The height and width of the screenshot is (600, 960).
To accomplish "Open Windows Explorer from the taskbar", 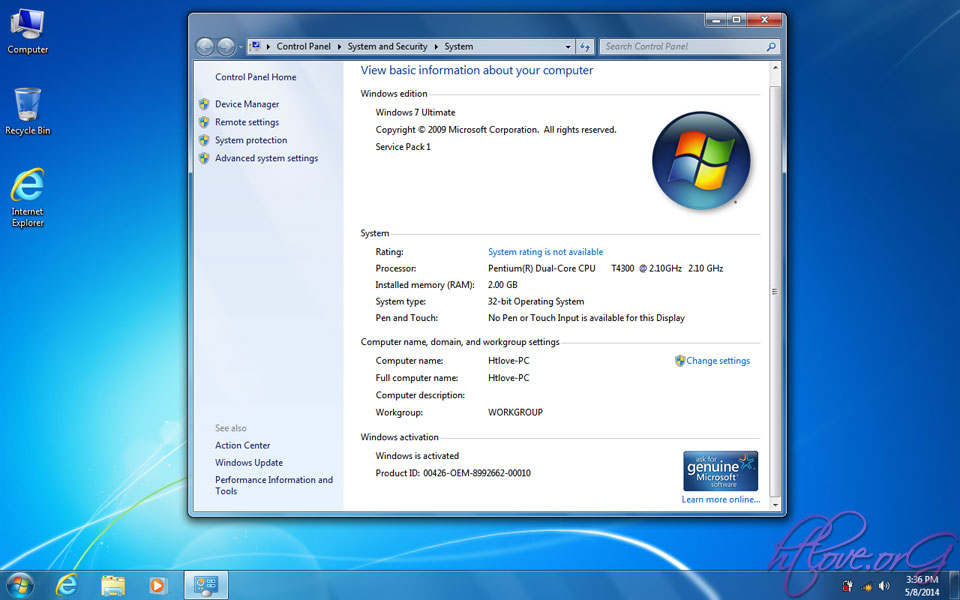I will 112,585.
